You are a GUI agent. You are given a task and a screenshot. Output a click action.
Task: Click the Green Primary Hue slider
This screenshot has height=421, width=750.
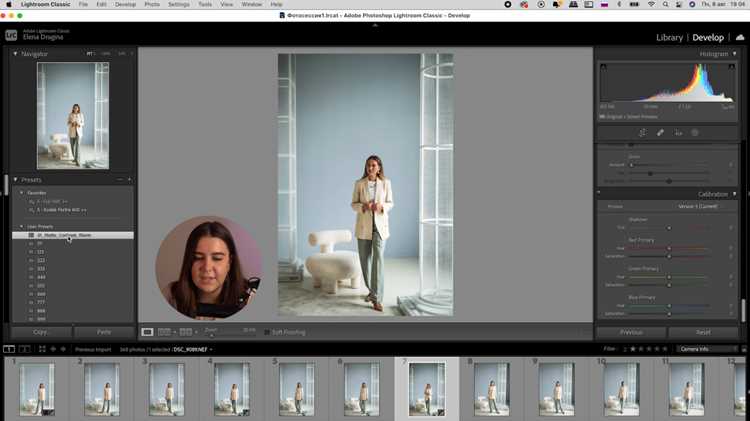coord(669,277)
